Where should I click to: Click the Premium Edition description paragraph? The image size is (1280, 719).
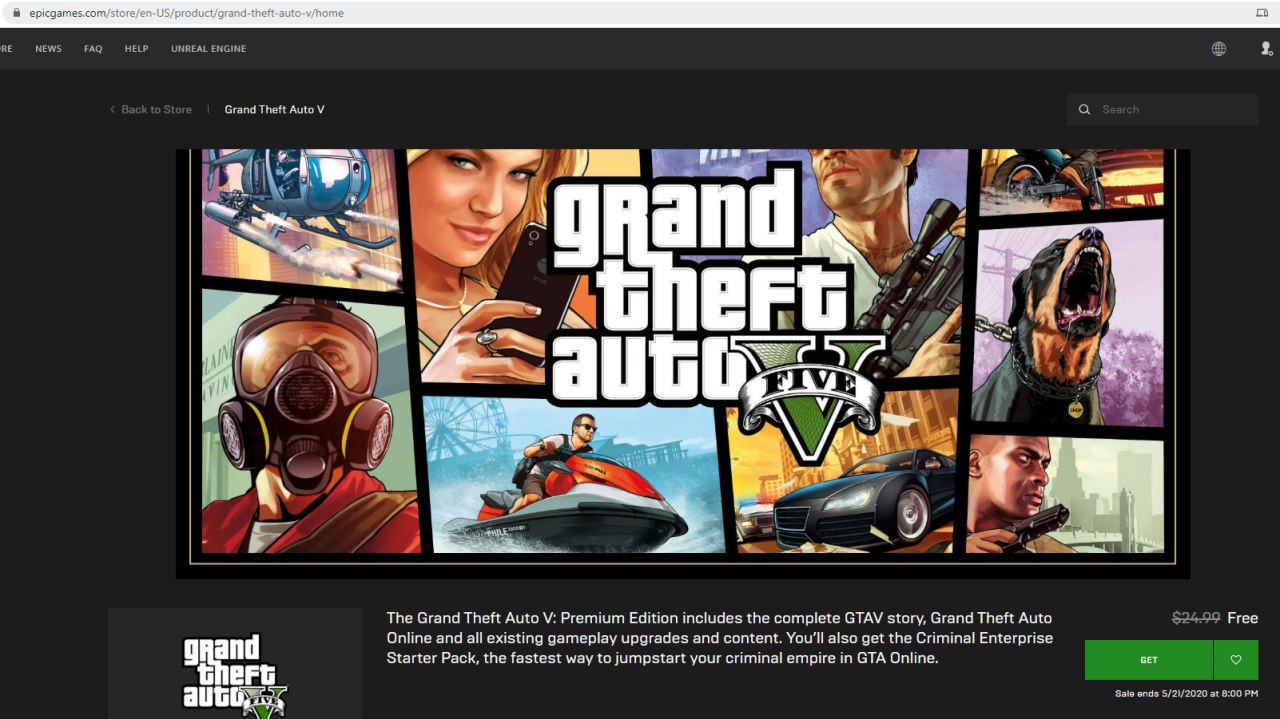tap(720, 638)
